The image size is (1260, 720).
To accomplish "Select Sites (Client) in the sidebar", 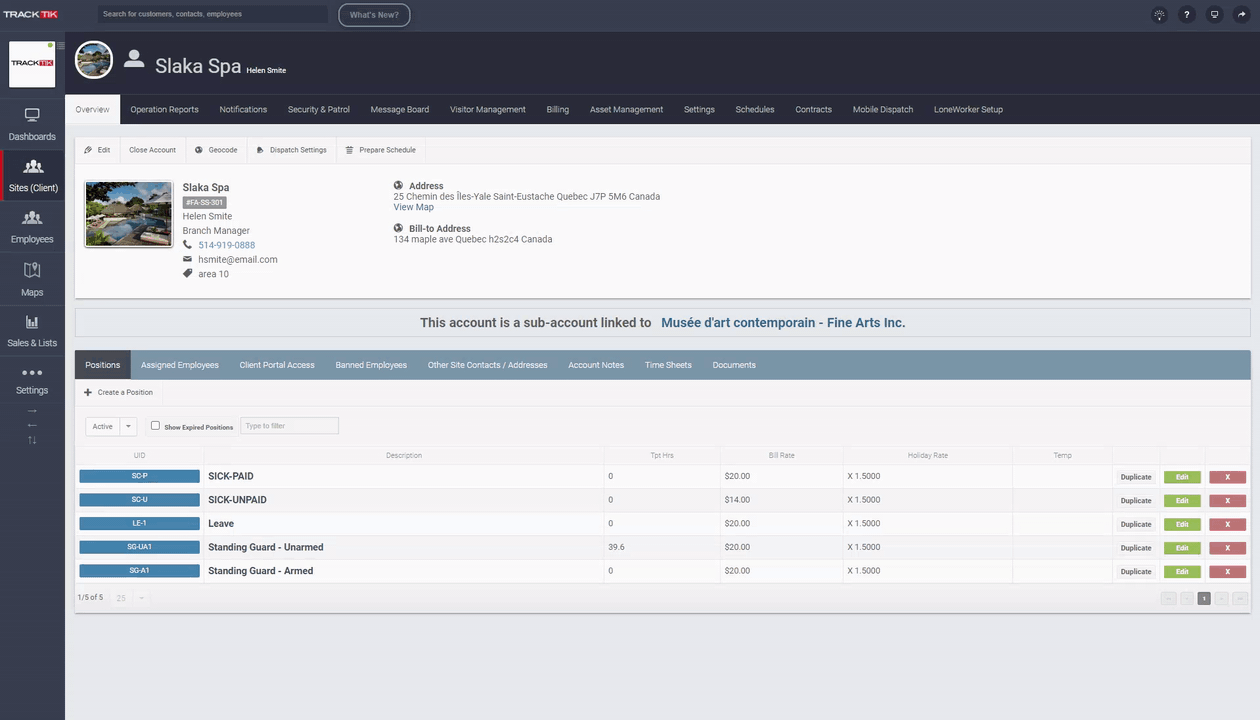I will point(32,175).
